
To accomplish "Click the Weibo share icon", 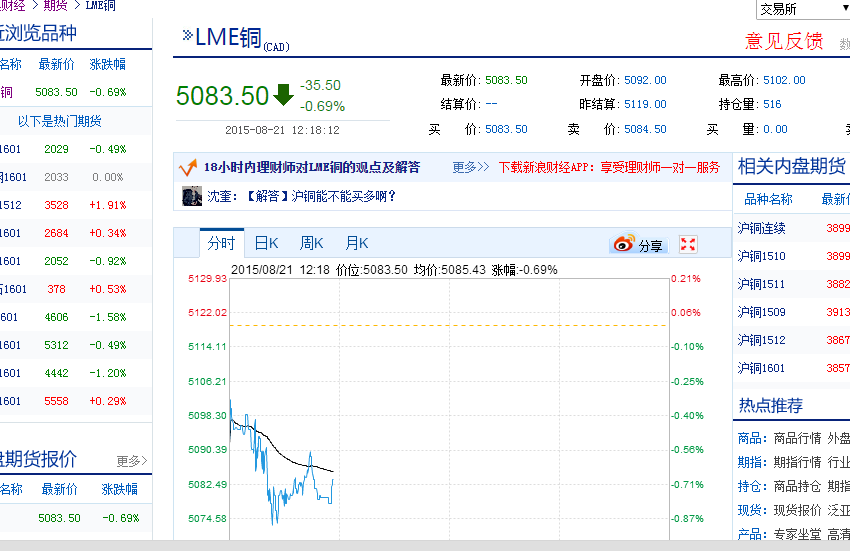I will tap(624, 244).
